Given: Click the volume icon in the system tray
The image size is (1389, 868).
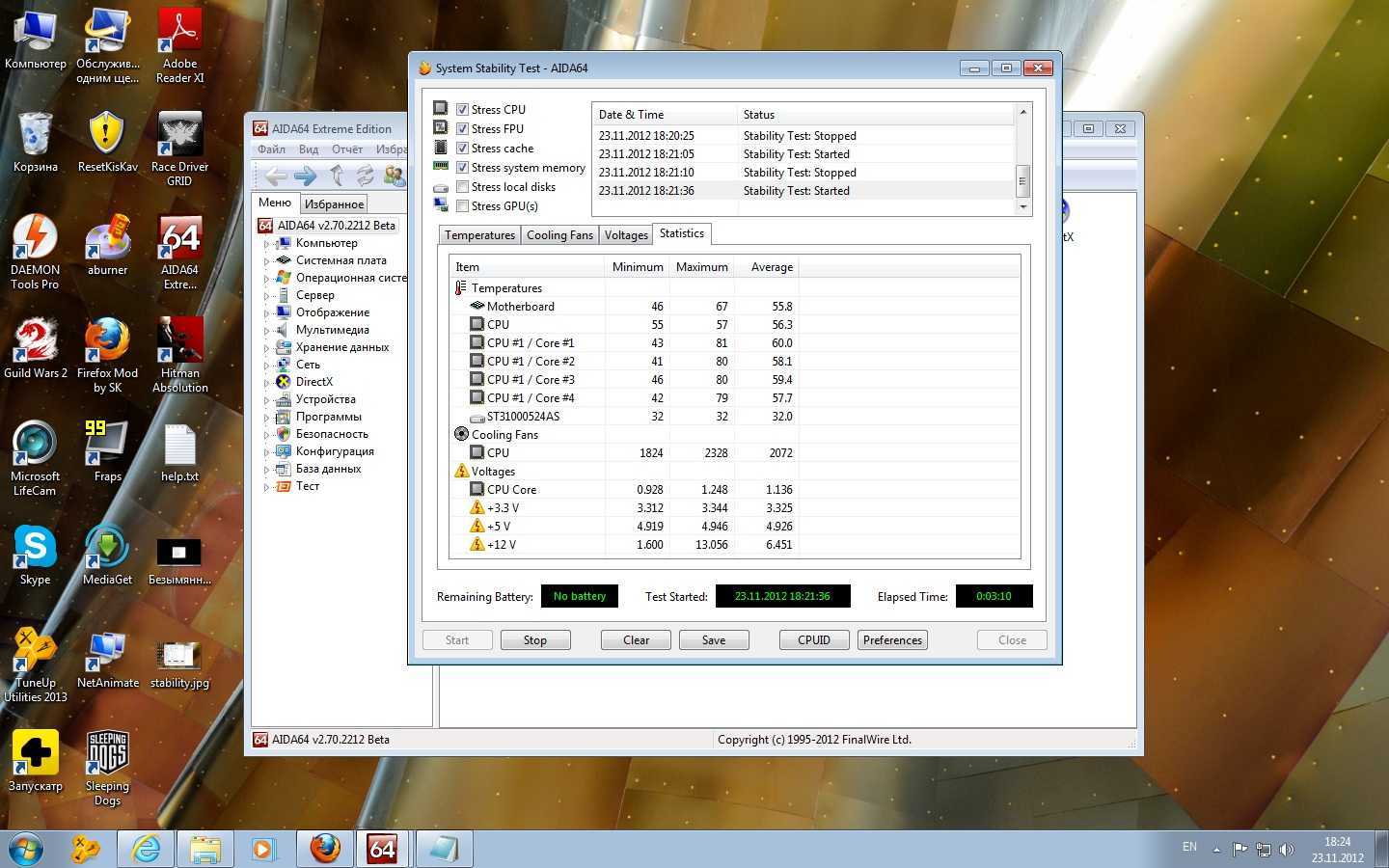Looking at the screenshot, I should [x=1286, y=850].
